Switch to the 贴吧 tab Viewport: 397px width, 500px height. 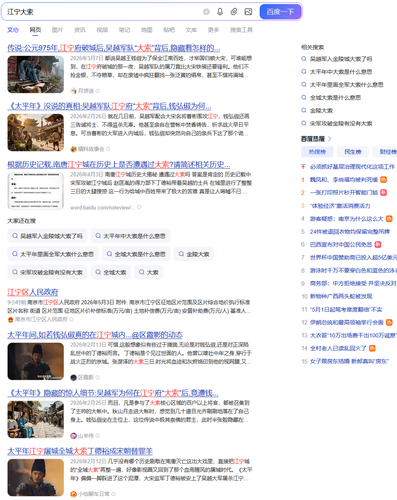169,30
